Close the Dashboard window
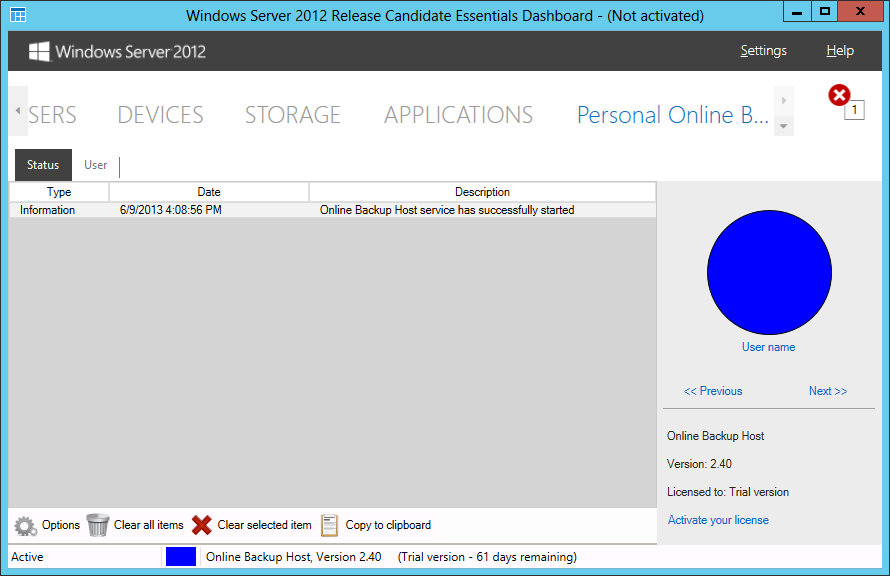 pyautogui.click(x=860, y=11)
